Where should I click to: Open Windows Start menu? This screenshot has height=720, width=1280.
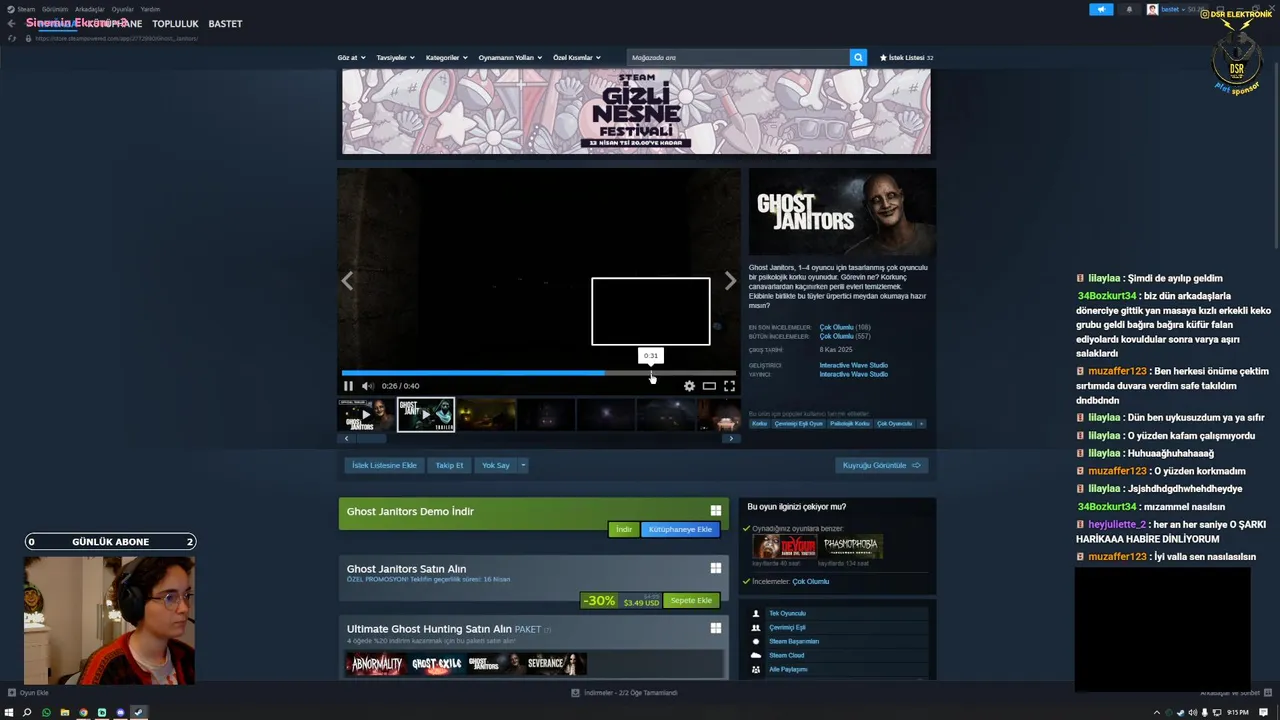[x=9, y=712]
